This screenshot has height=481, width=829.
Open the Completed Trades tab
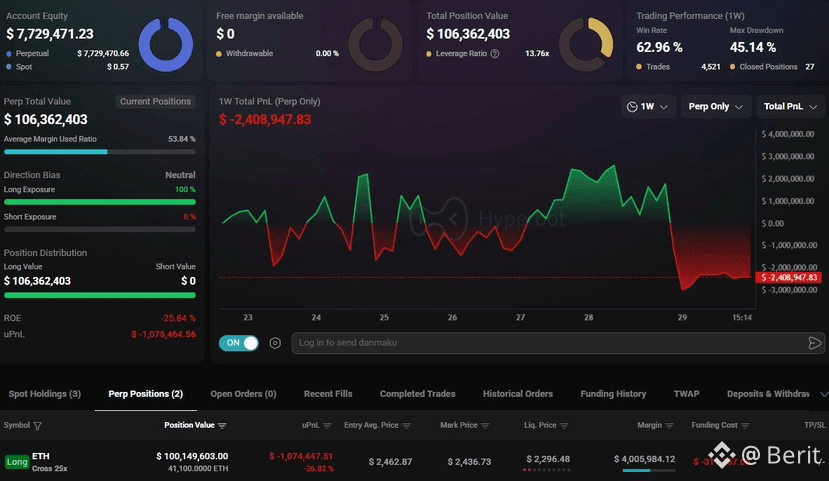coord(417,394)
